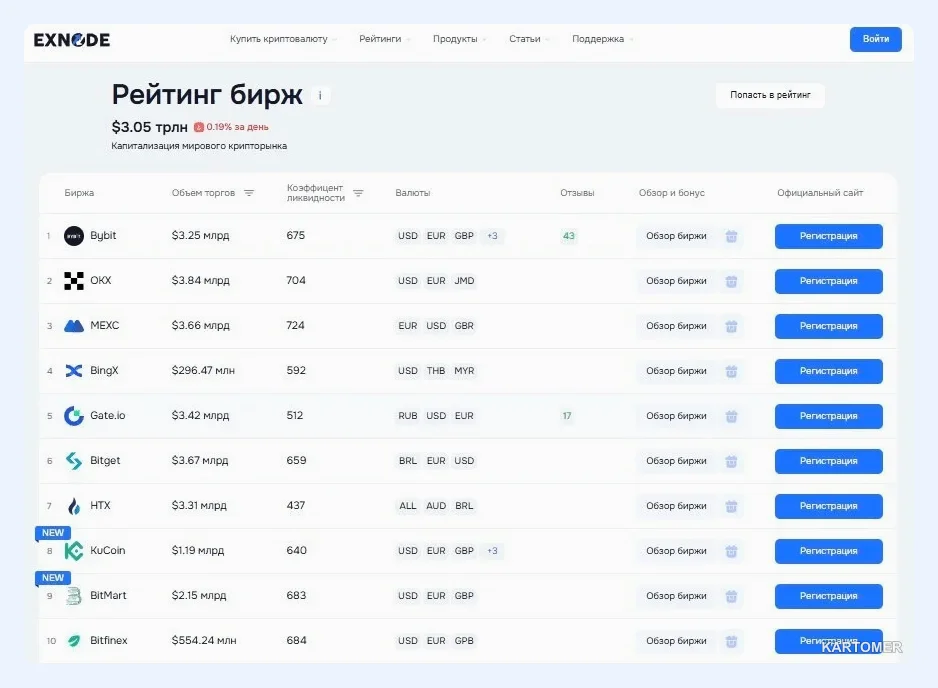
Task: Sort by Коэффицент ликвидности filter icon
Action: 358,193
